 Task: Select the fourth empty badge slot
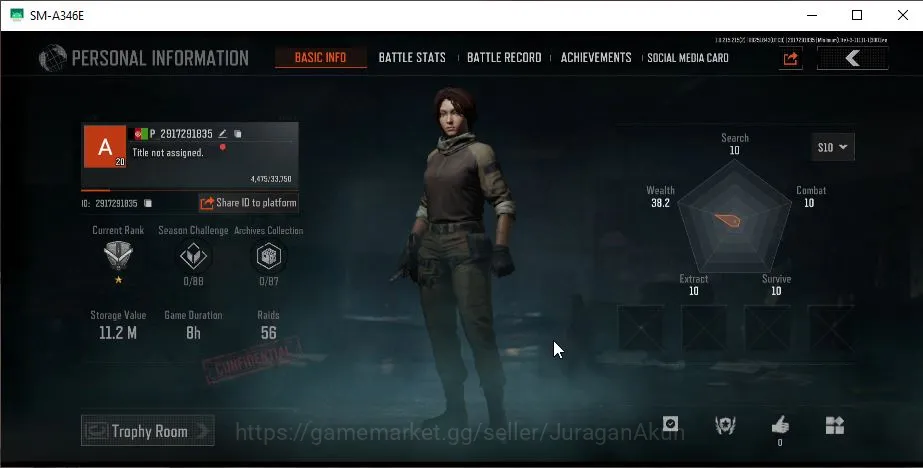tap(831, 328)
